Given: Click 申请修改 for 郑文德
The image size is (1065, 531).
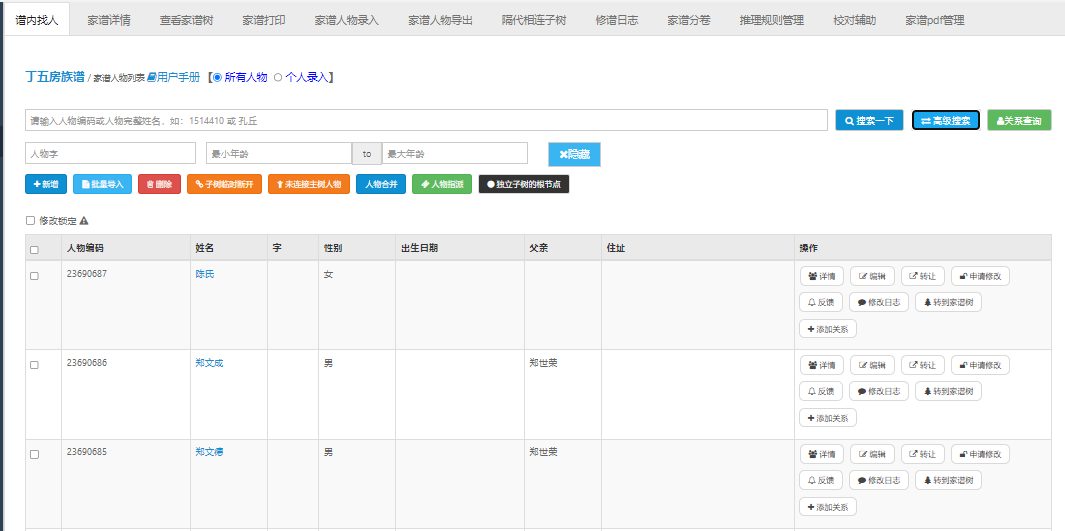Looking at the screenshot, I should (980, 454).
